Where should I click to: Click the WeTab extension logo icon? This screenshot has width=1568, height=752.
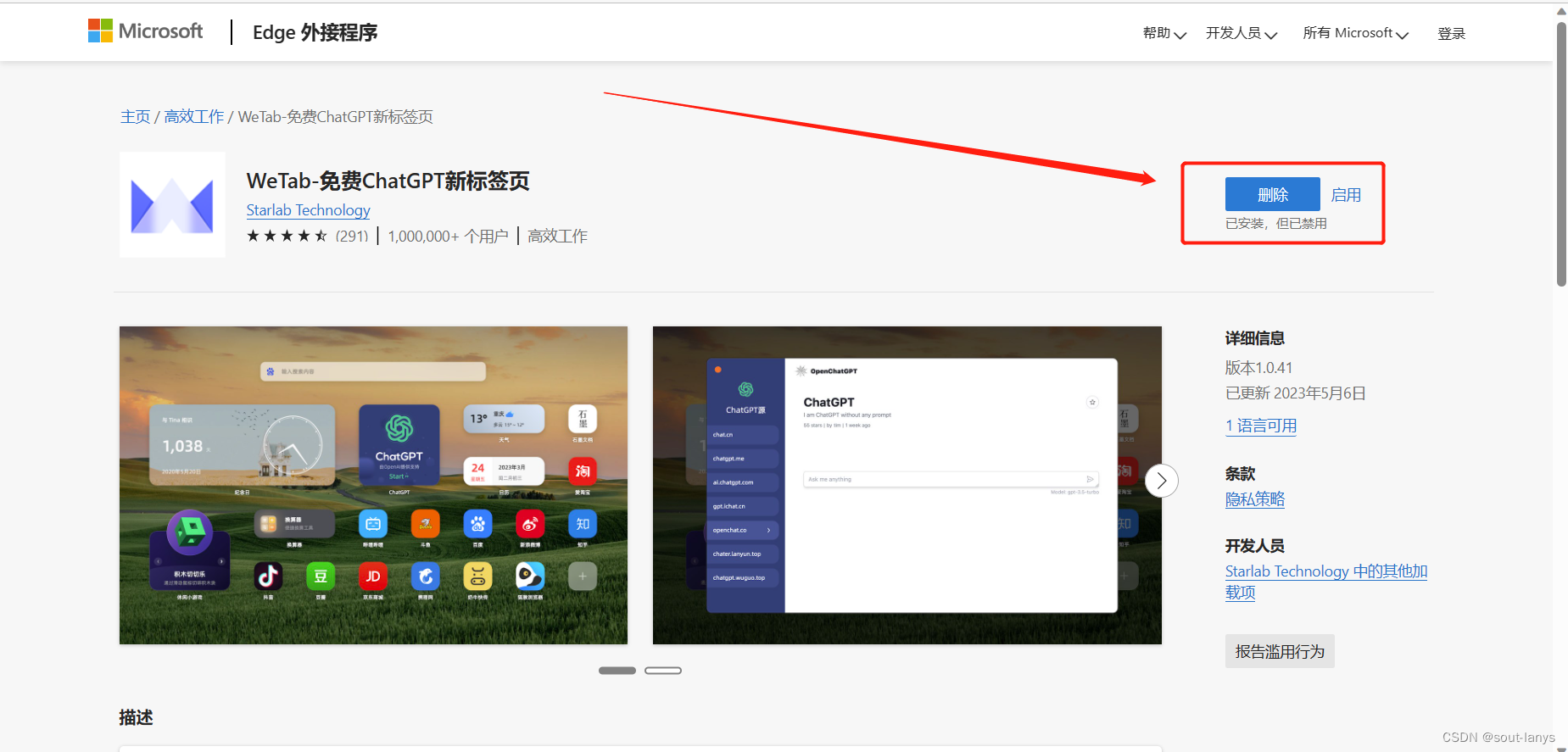pyautogui.click(x=172, y=204)
